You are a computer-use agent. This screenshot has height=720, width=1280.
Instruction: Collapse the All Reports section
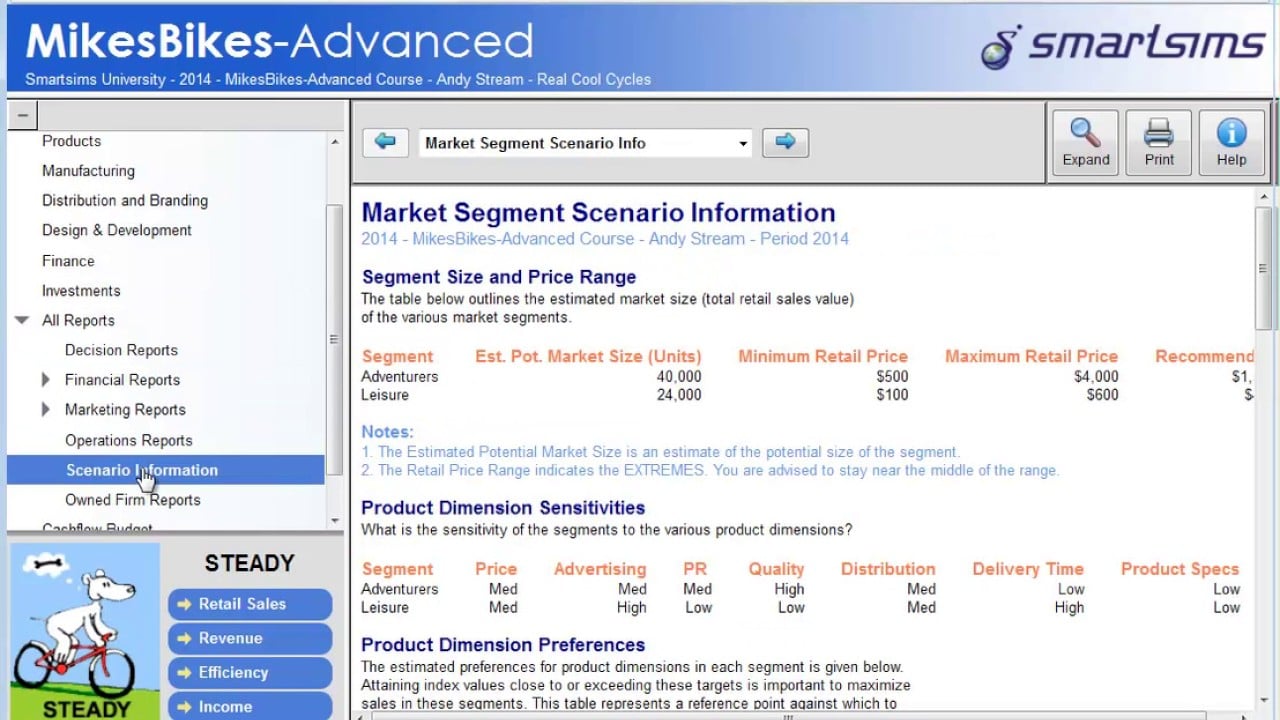(22, 321)
